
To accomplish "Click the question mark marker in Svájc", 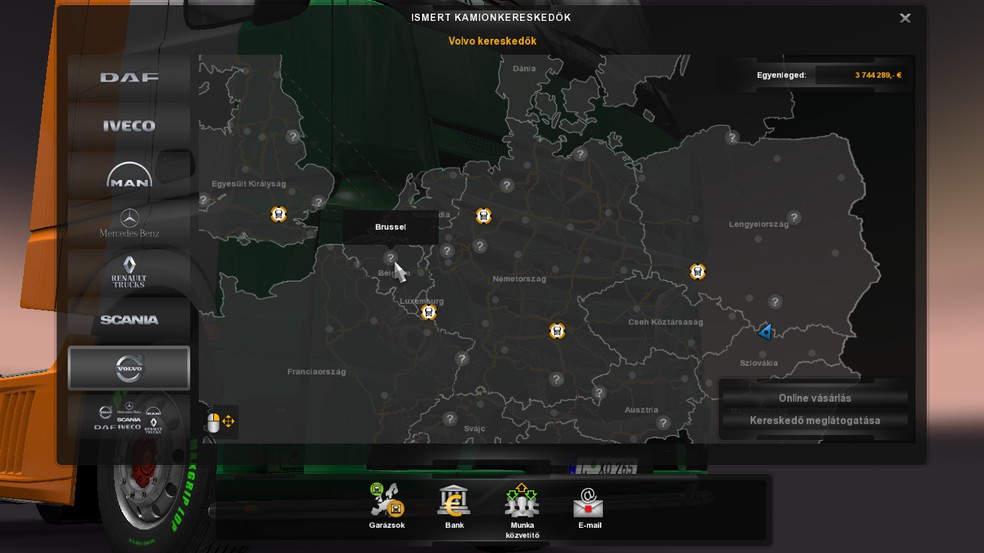I will click(449, 419).
